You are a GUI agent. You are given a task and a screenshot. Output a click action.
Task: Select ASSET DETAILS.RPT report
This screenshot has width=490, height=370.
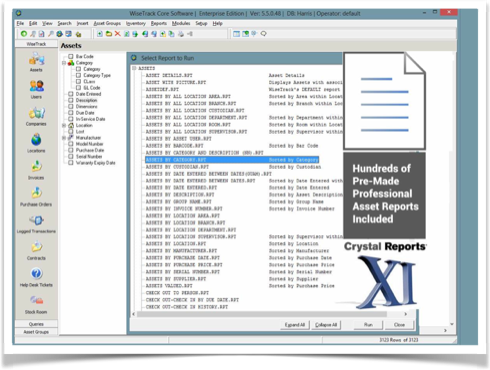click(169, 75)
